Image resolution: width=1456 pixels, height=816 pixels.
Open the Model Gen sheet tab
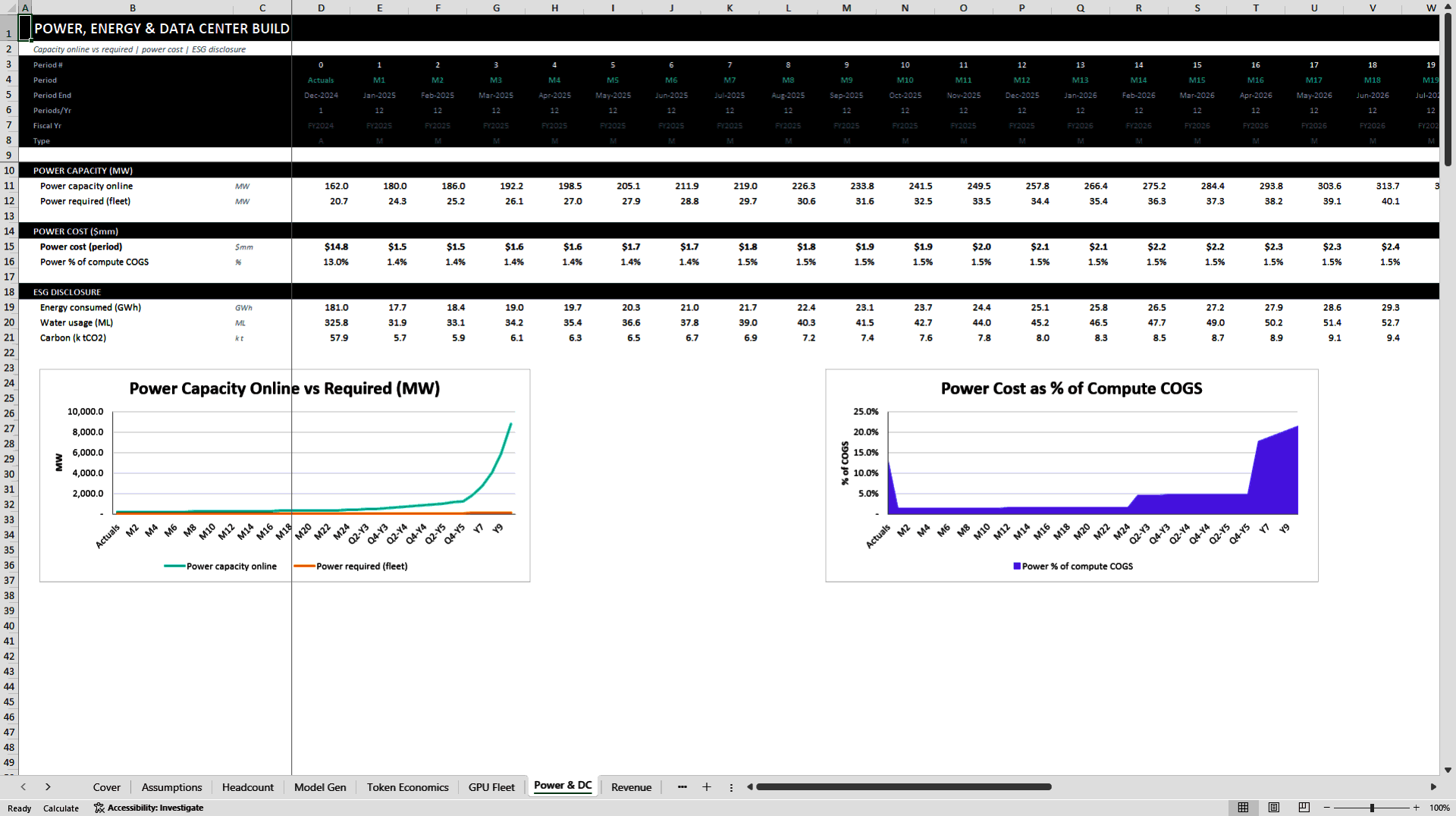point(320,787)
